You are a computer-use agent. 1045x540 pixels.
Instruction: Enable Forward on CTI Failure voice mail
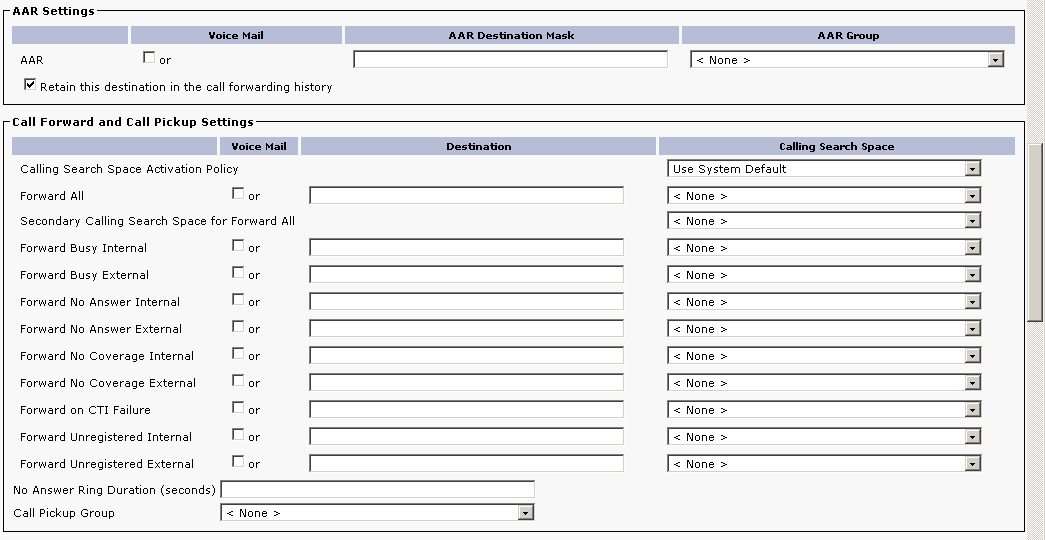tap(238, 408)
